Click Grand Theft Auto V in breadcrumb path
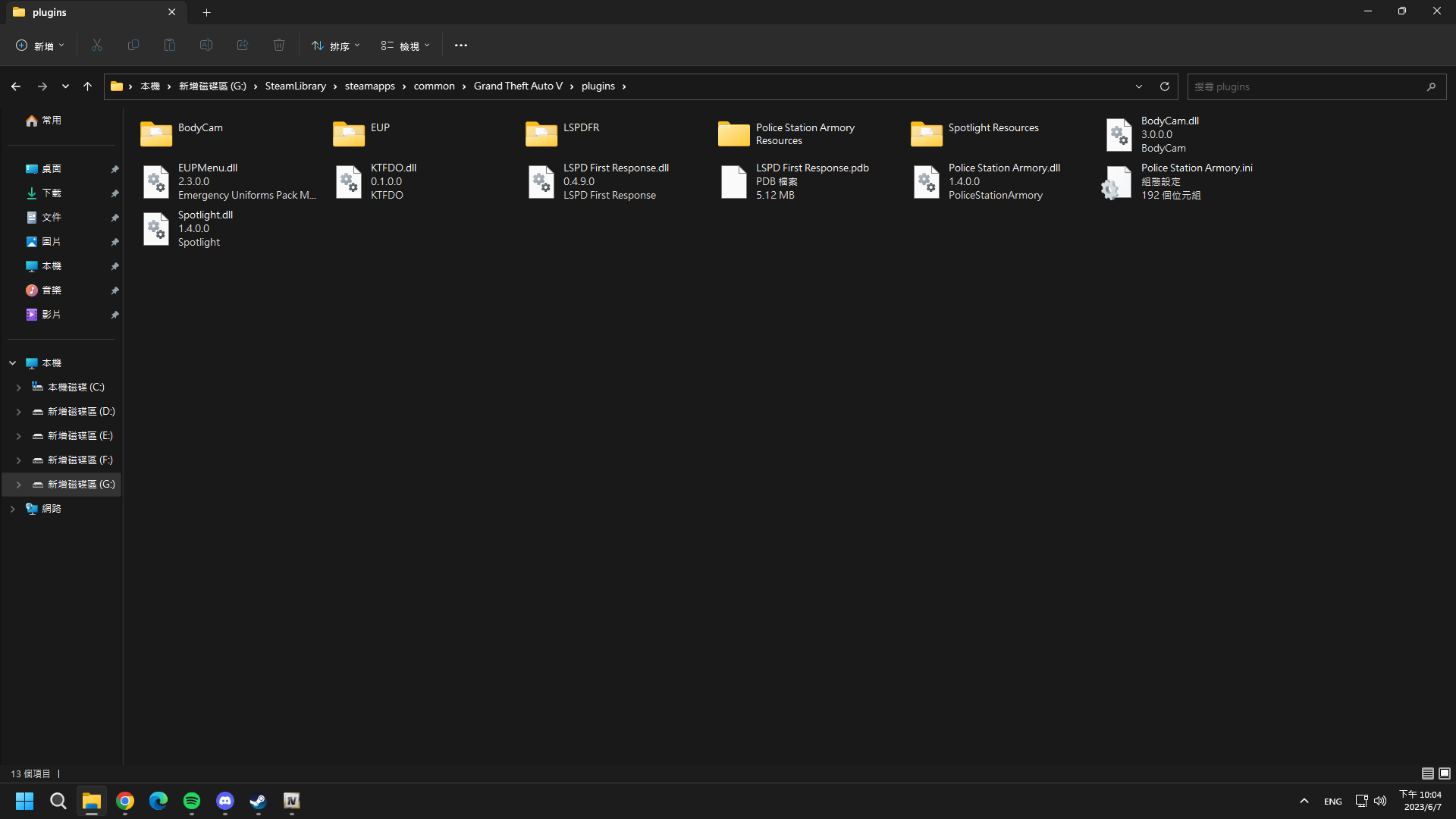 (x=518, y=86)
